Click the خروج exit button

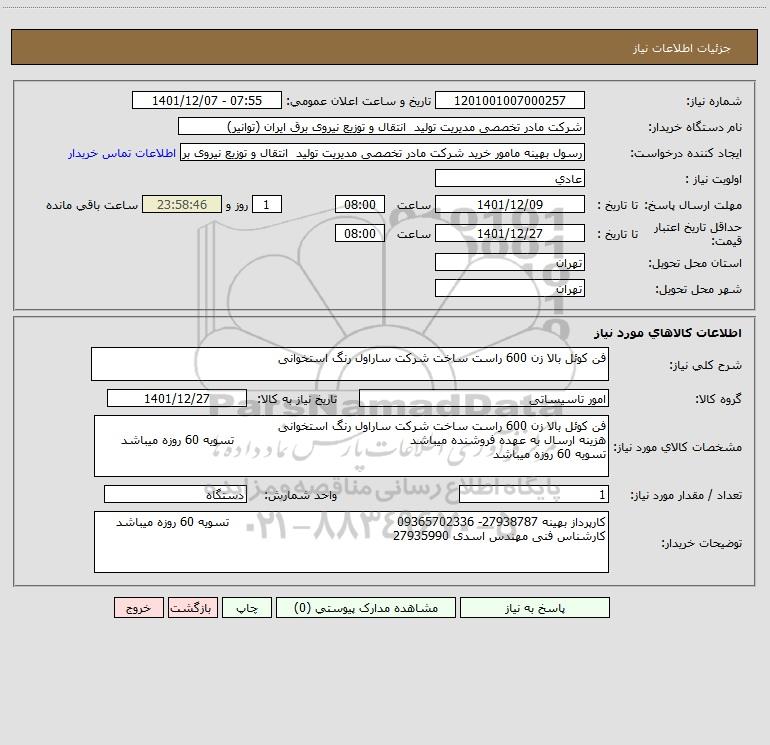pyautogui.click(x=138, y=608)
